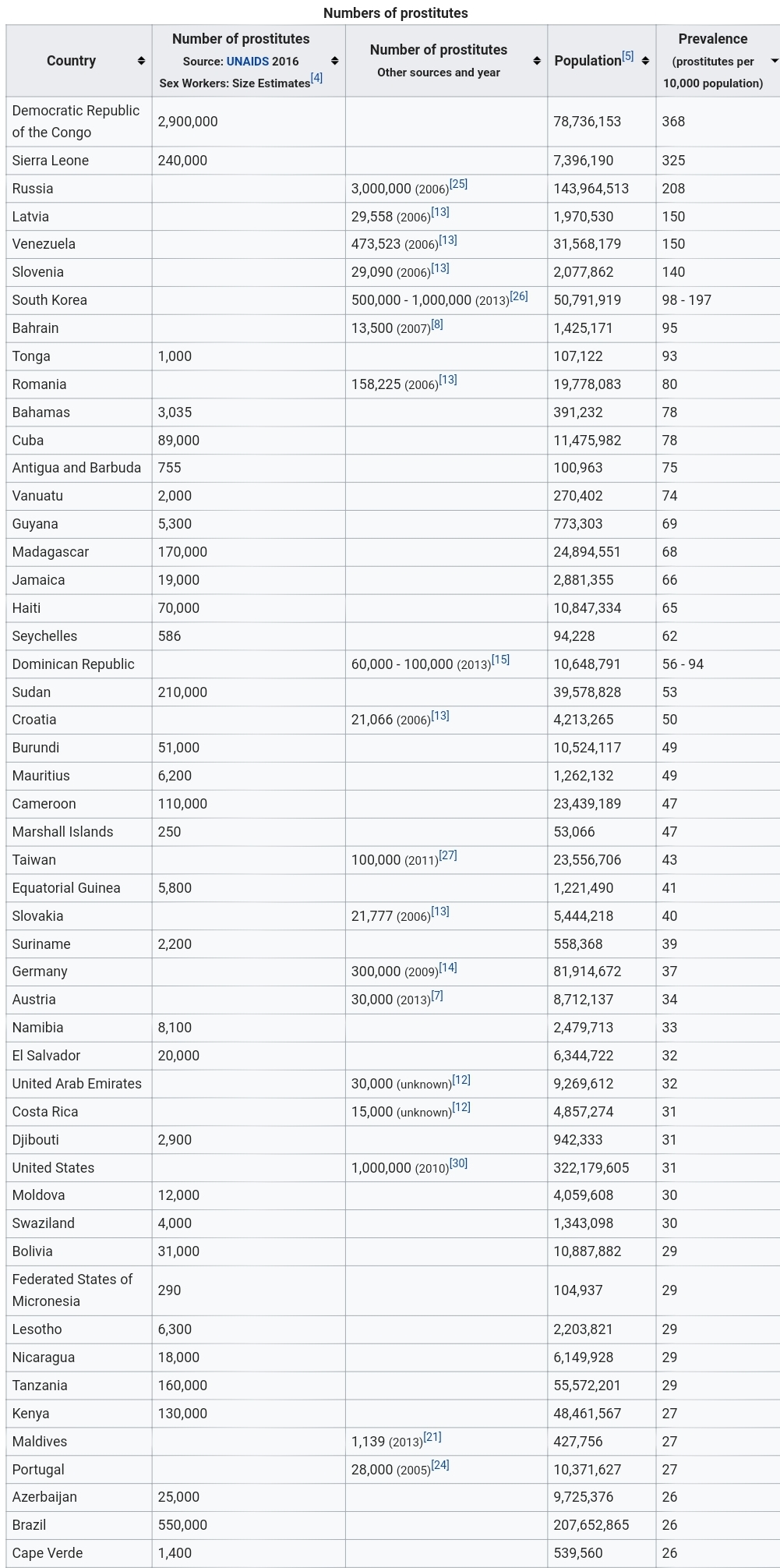Open citation [24] in Portugal row
This screenshot has width=780, height=1568.
coord(440,1465)
